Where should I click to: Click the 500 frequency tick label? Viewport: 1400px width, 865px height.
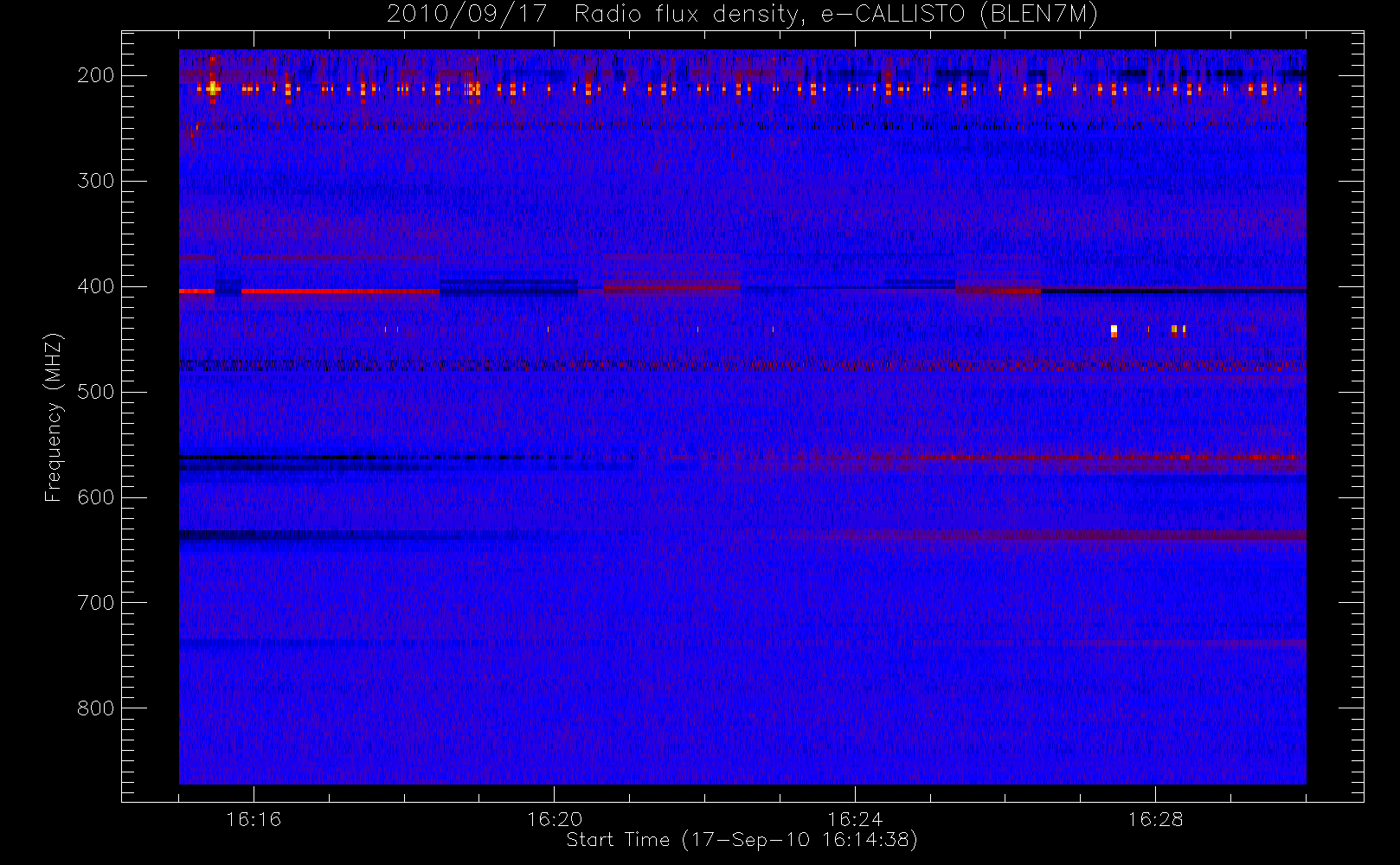tap(95, 392)
